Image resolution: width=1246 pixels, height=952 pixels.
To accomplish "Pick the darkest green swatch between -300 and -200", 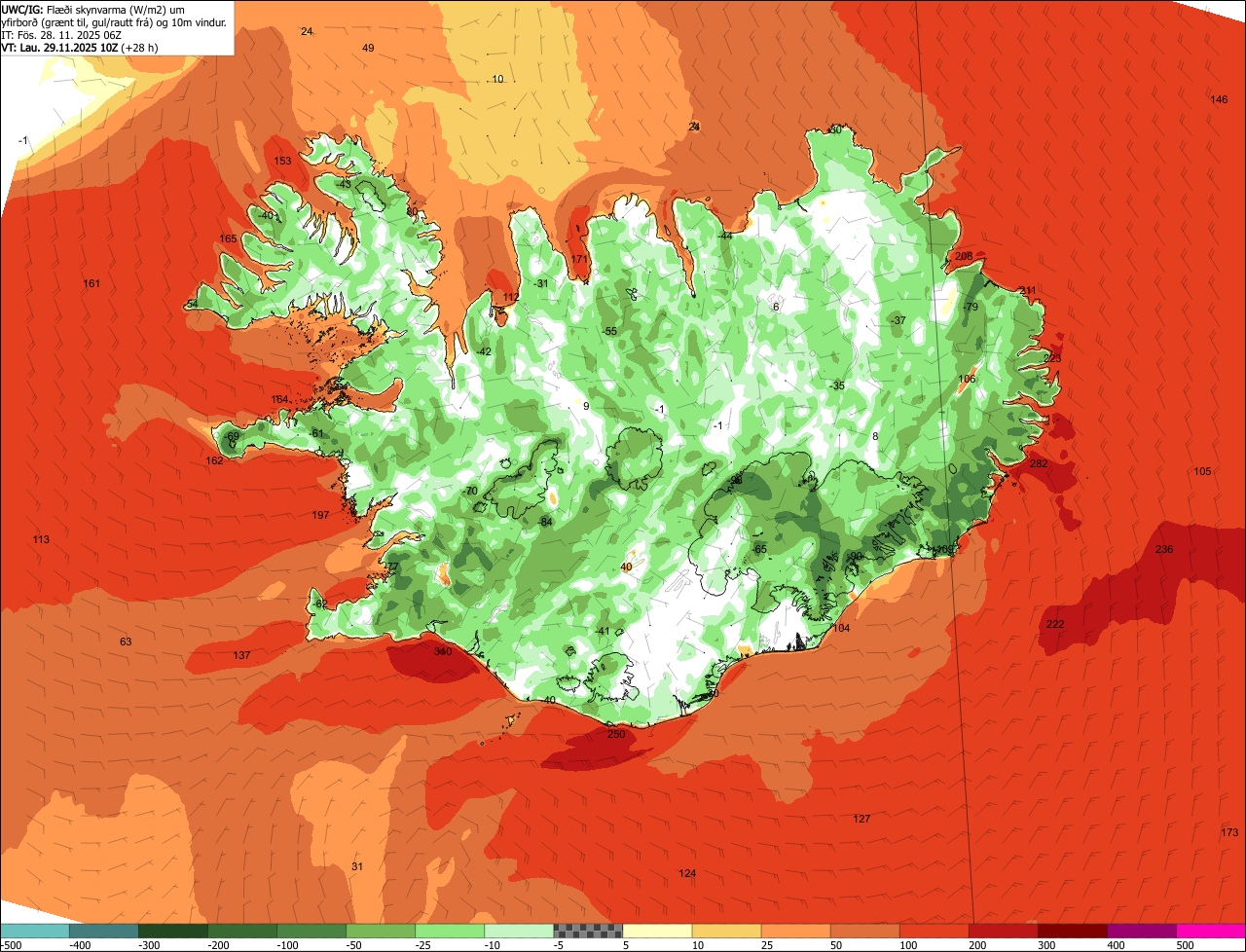I will click(173, 931).
